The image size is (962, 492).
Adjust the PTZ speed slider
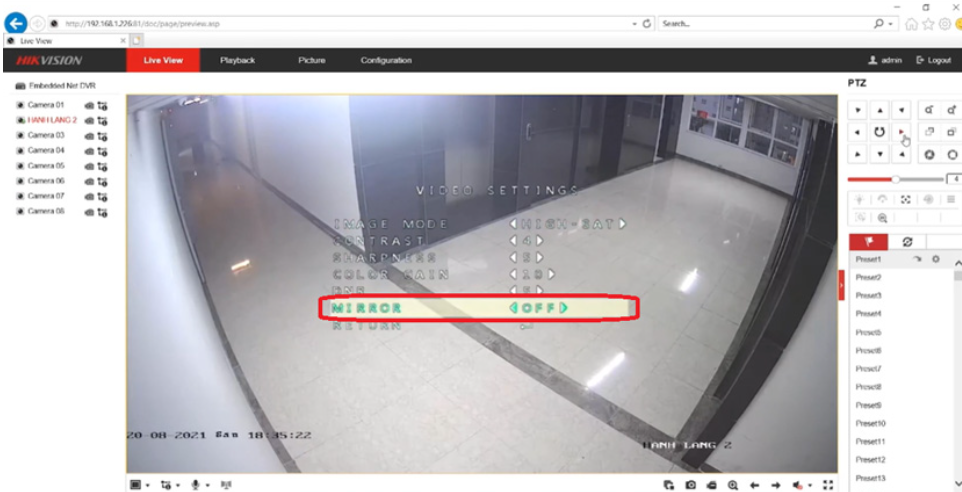point(896,179)
